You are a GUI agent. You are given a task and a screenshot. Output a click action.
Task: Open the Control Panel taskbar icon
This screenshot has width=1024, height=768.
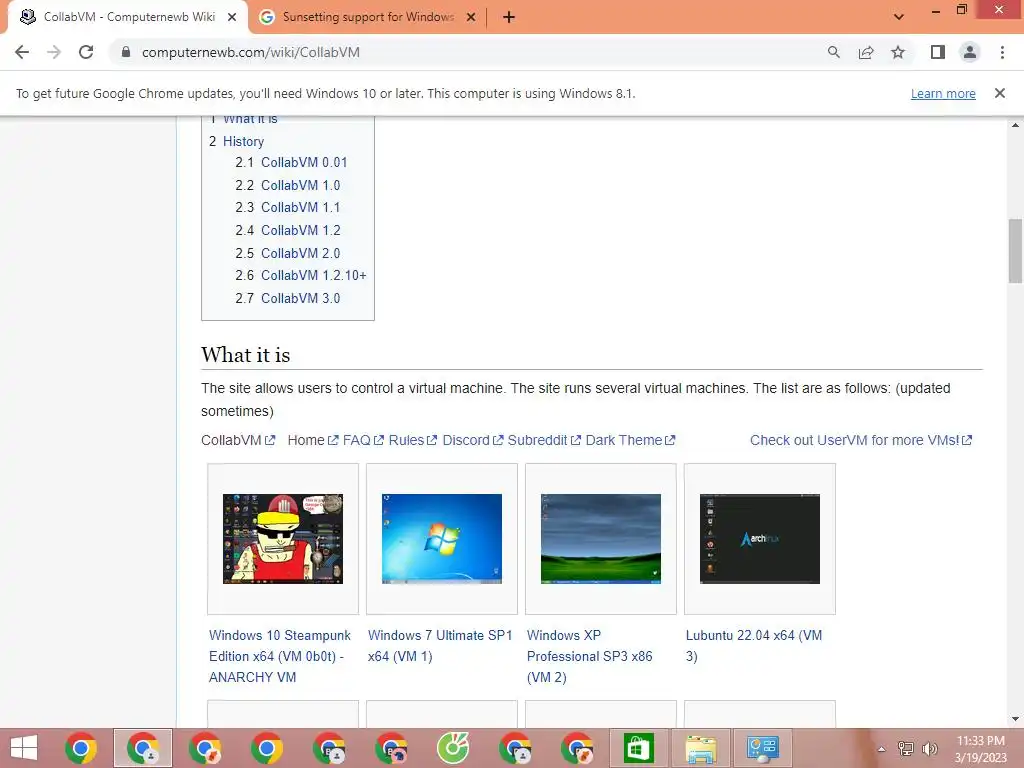pyautogui.click(x=762, y=748)
